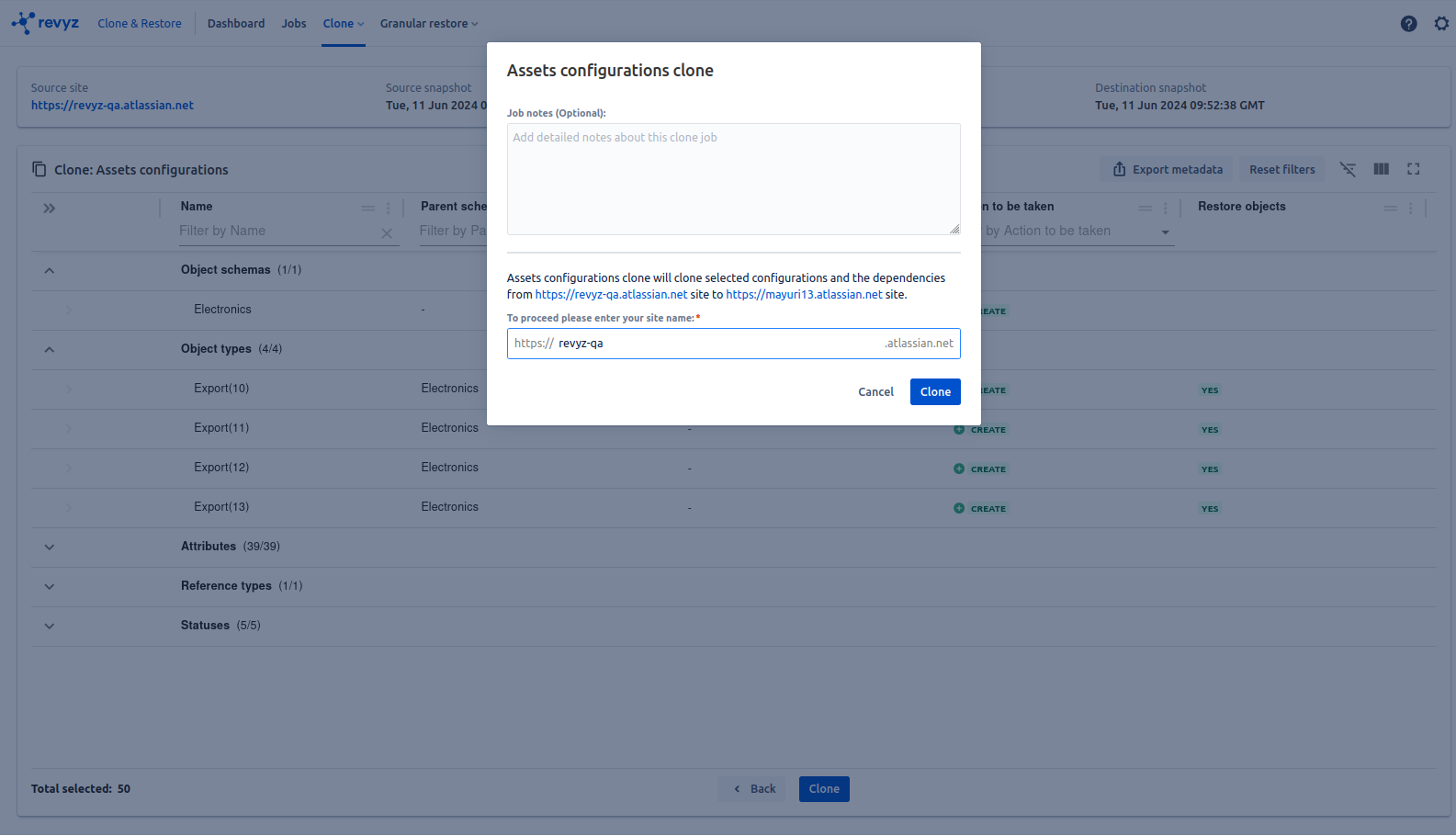Click the revyz logo
The height and width of the screenshot is (836, 1456).
[x=45, y=23]
